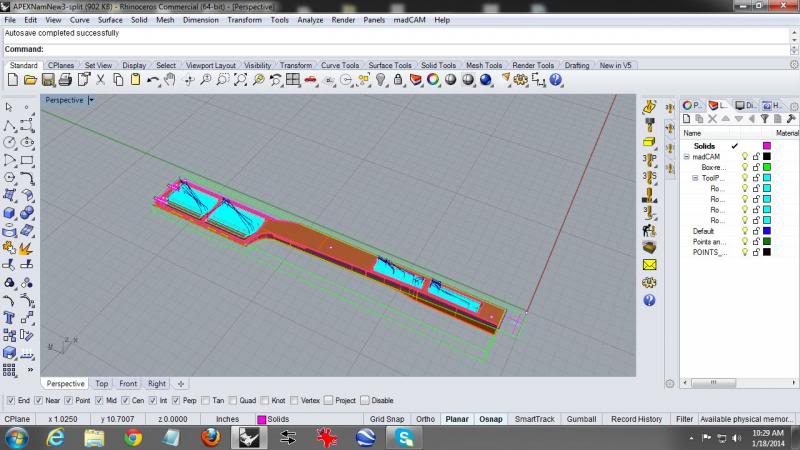The width and height of the screenshot is (800, 450).
Task: Switch to the Curve Tools toolbar tab
Action: coord(340,65)
